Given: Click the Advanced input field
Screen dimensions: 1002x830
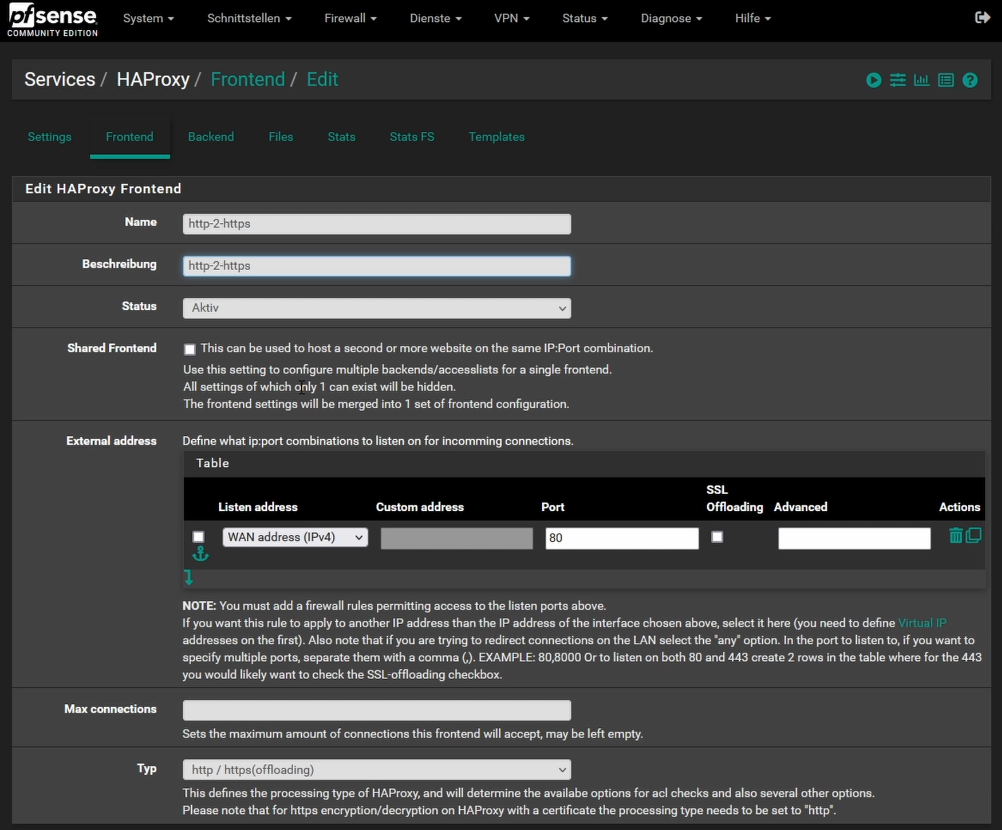Looking at the screenshot, I should [854, 538].
